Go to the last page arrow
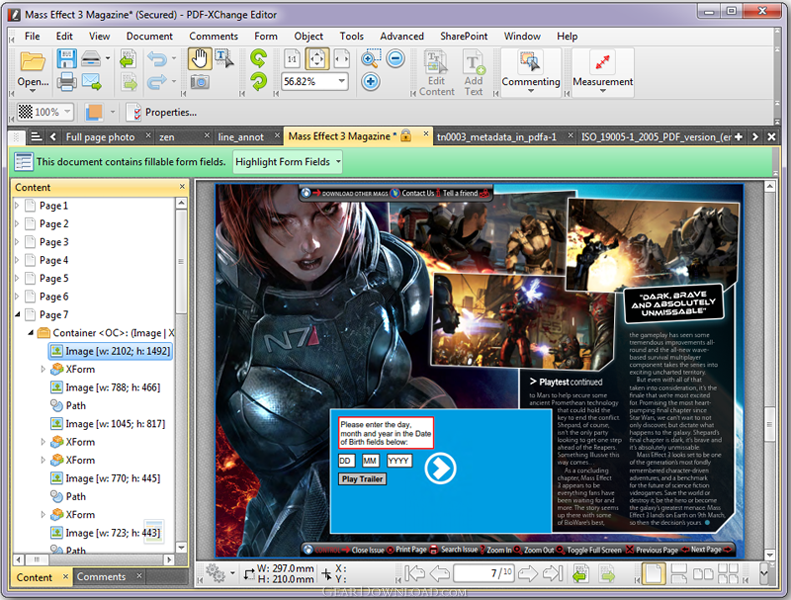This screenshot has width=791, height=600. [553, 574]
